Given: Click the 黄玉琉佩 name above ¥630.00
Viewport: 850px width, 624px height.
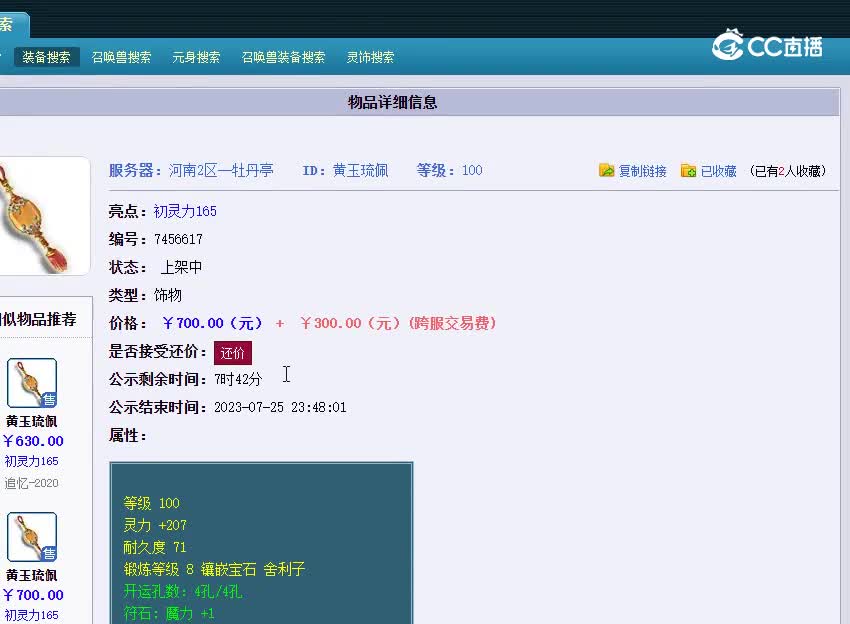Looking at the screenshot, I should 31,421.
